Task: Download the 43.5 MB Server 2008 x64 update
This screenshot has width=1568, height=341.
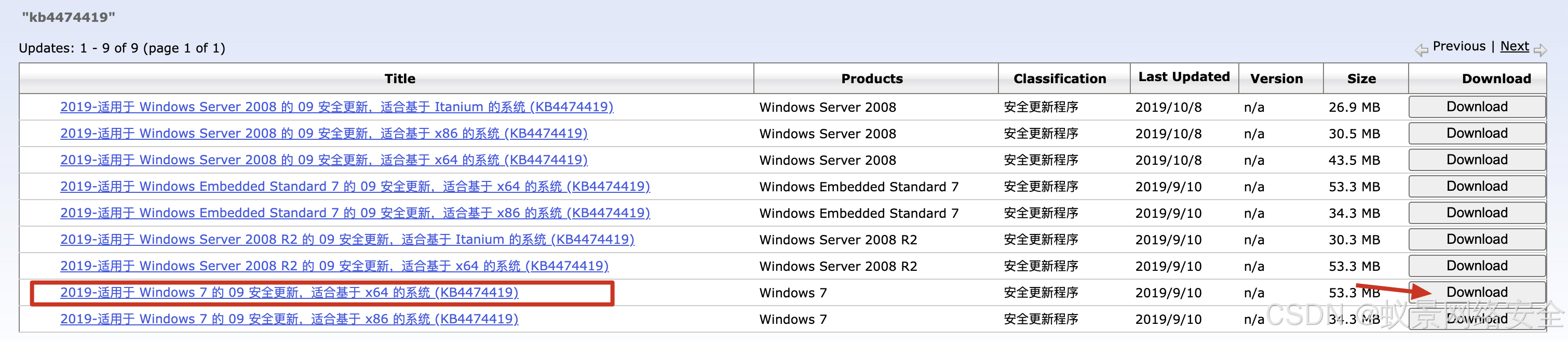Action: pyautogui.click(x=1477, y=160)
